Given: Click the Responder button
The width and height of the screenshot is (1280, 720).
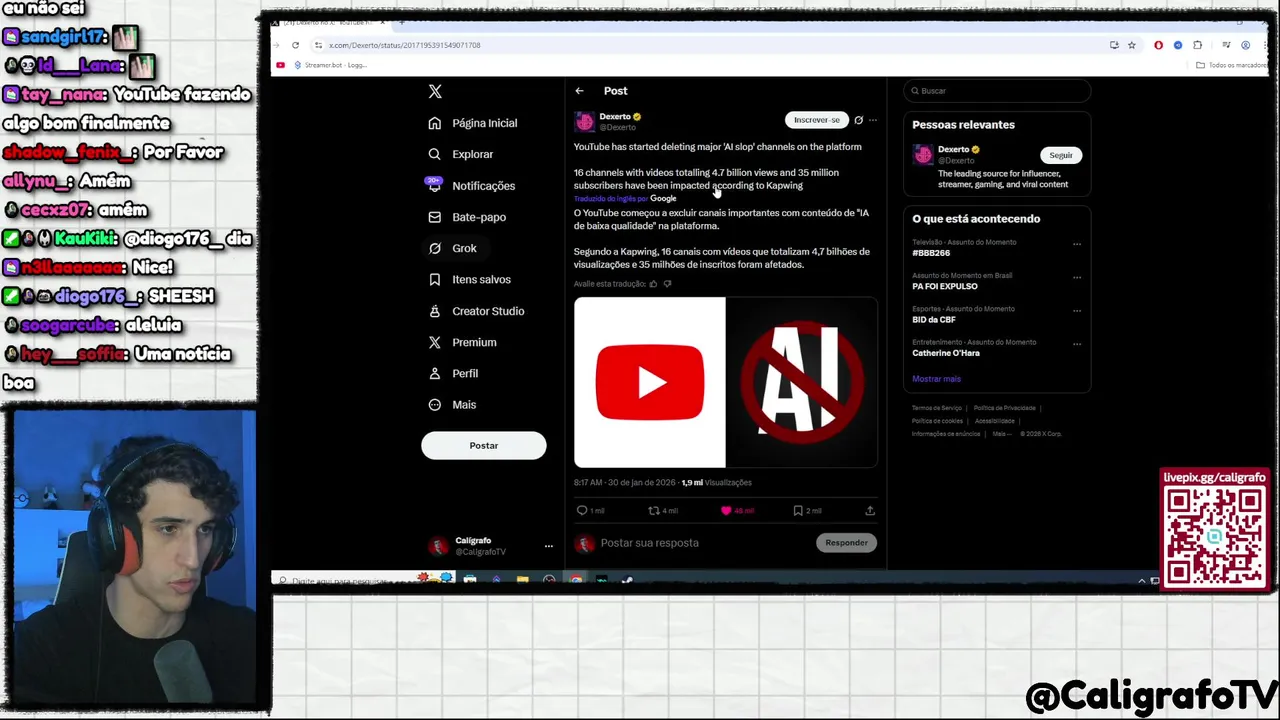Looking at the screenshot, I should pos(846,543).
